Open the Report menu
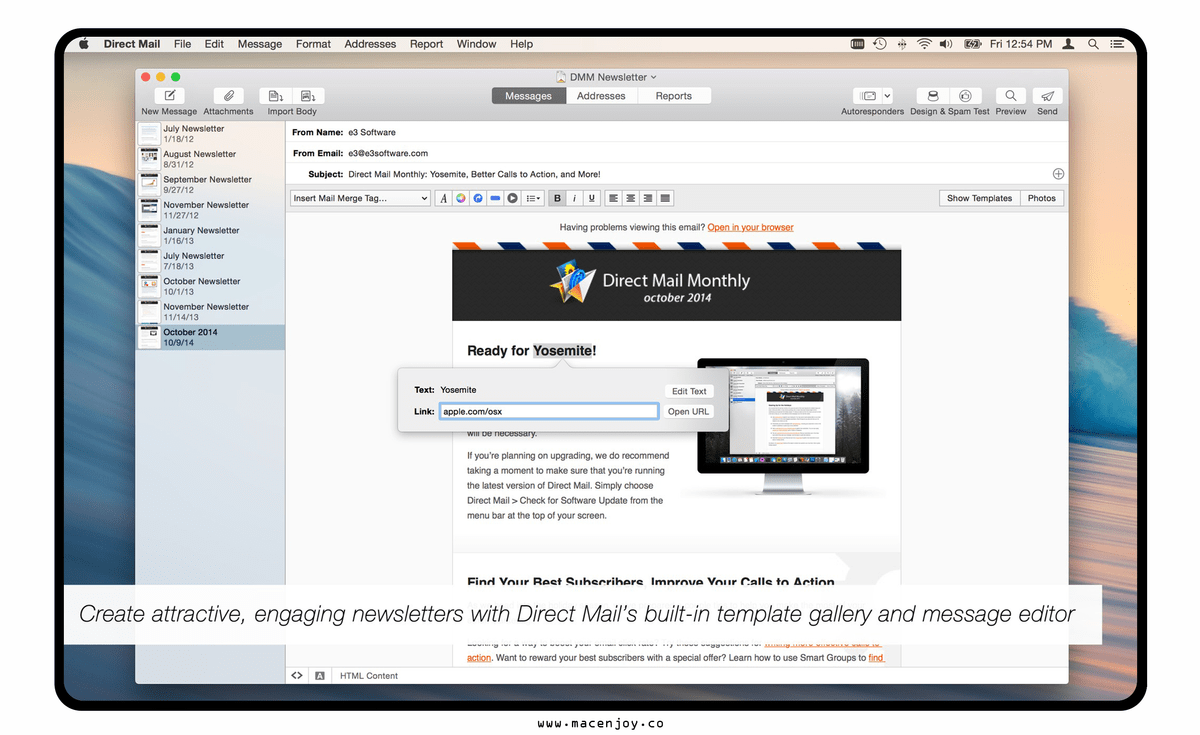This screenshot has width=1200, height=735. pos(426,44)
